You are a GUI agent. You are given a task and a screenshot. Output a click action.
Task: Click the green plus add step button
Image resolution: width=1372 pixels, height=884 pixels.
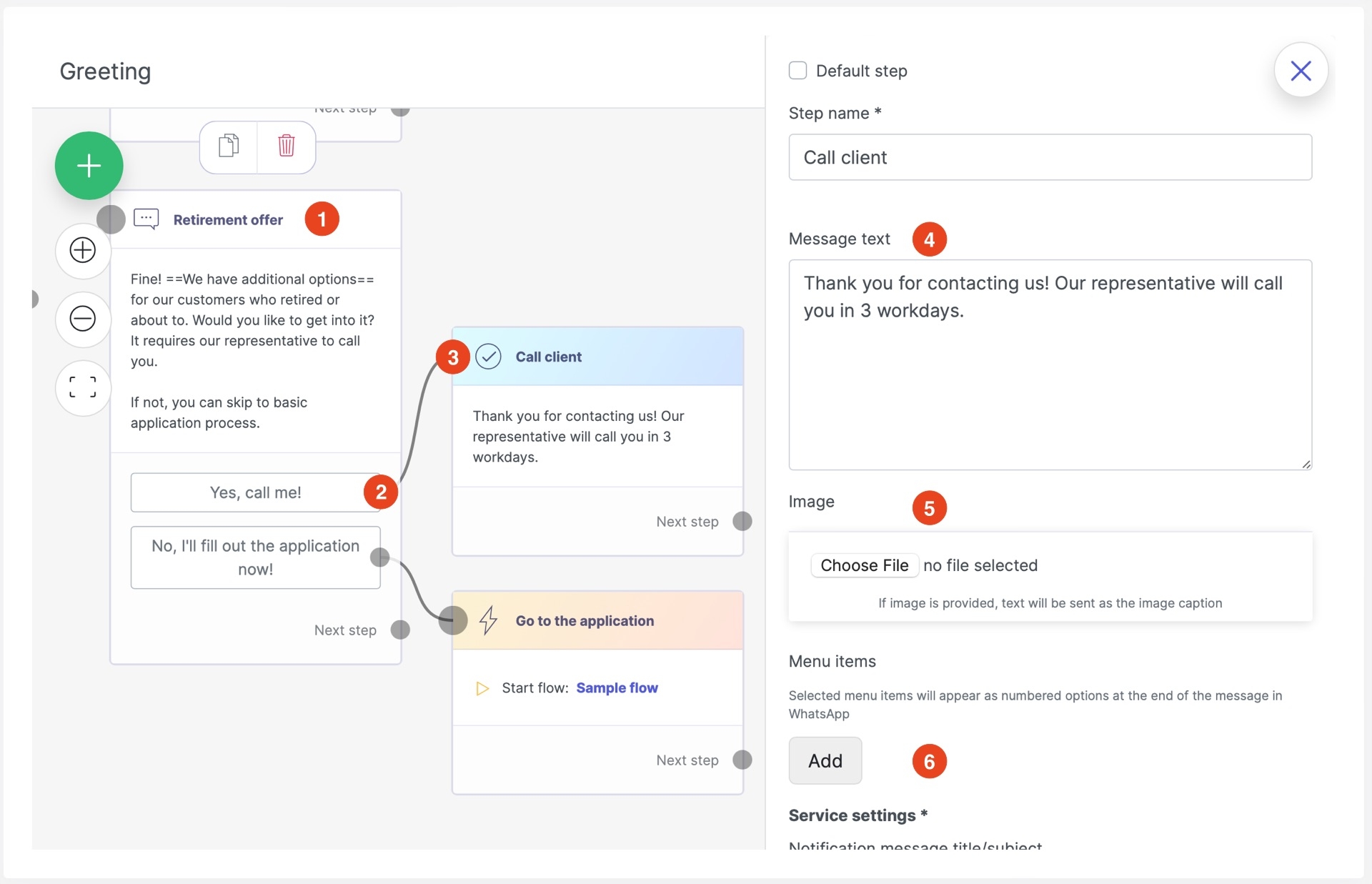(x=89, y=166)
